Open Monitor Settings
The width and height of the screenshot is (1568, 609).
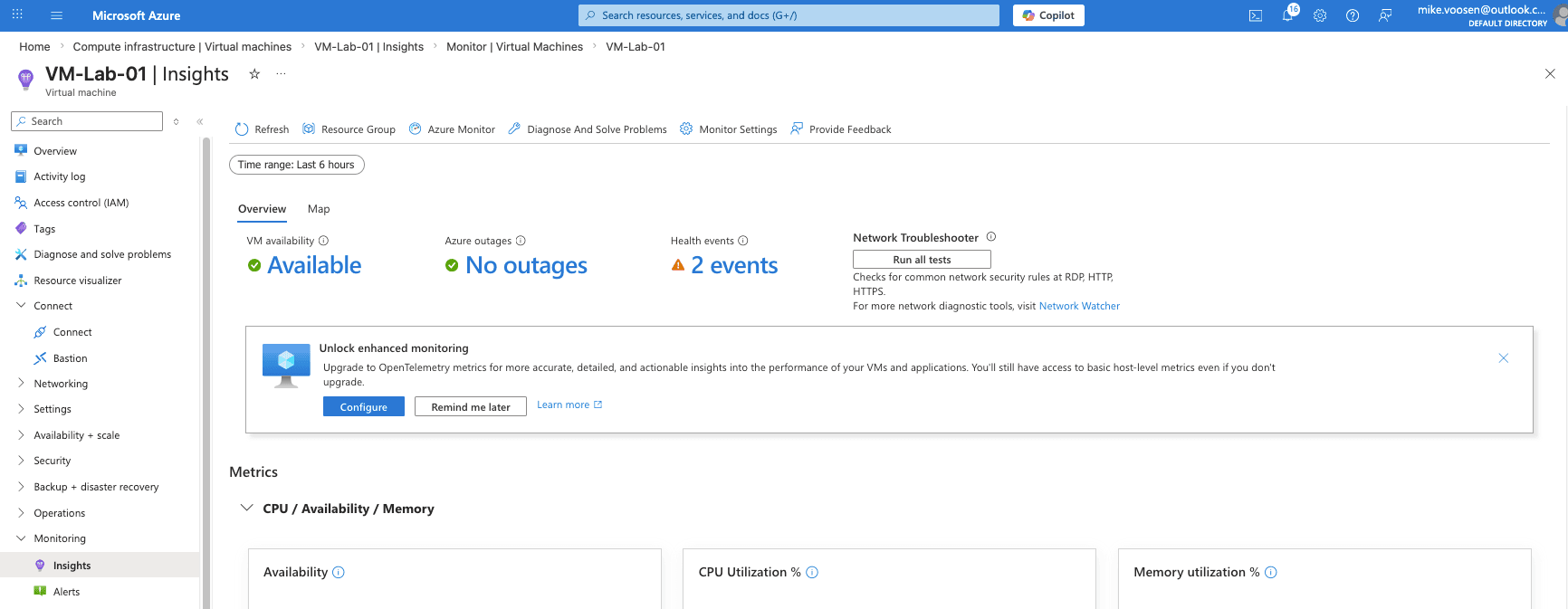tap(729, 129)
